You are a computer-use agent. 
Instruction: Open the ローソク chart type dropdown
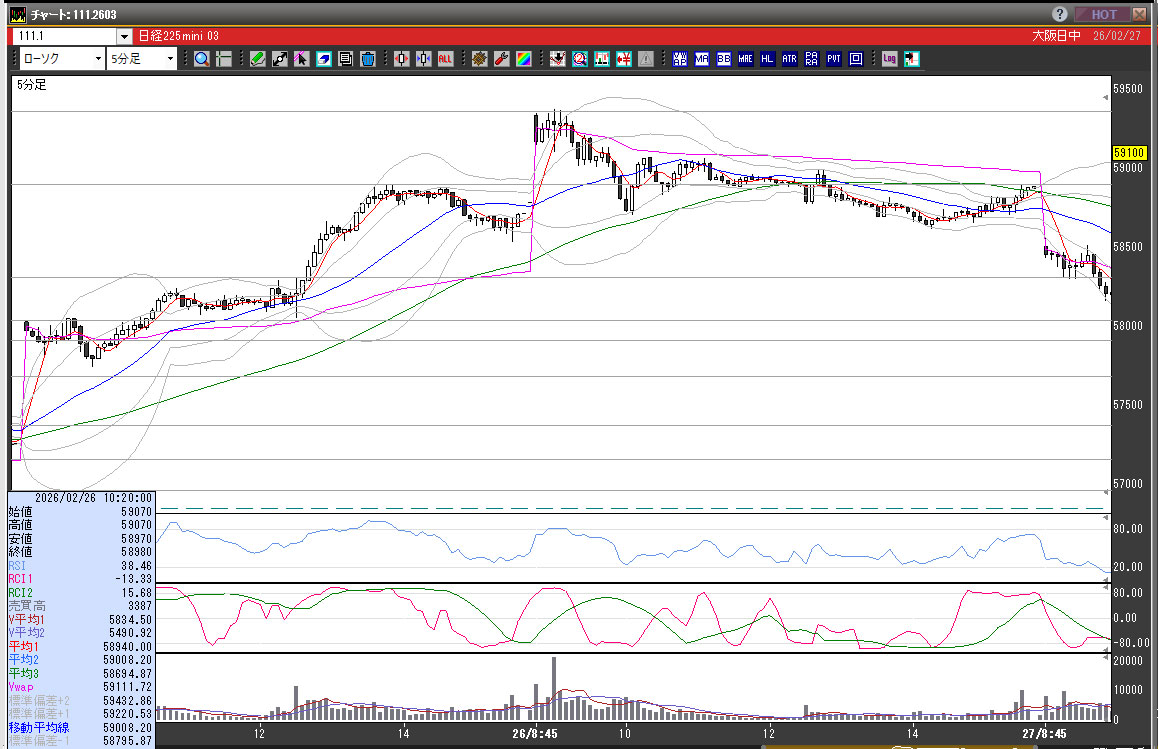coord(98,59)
